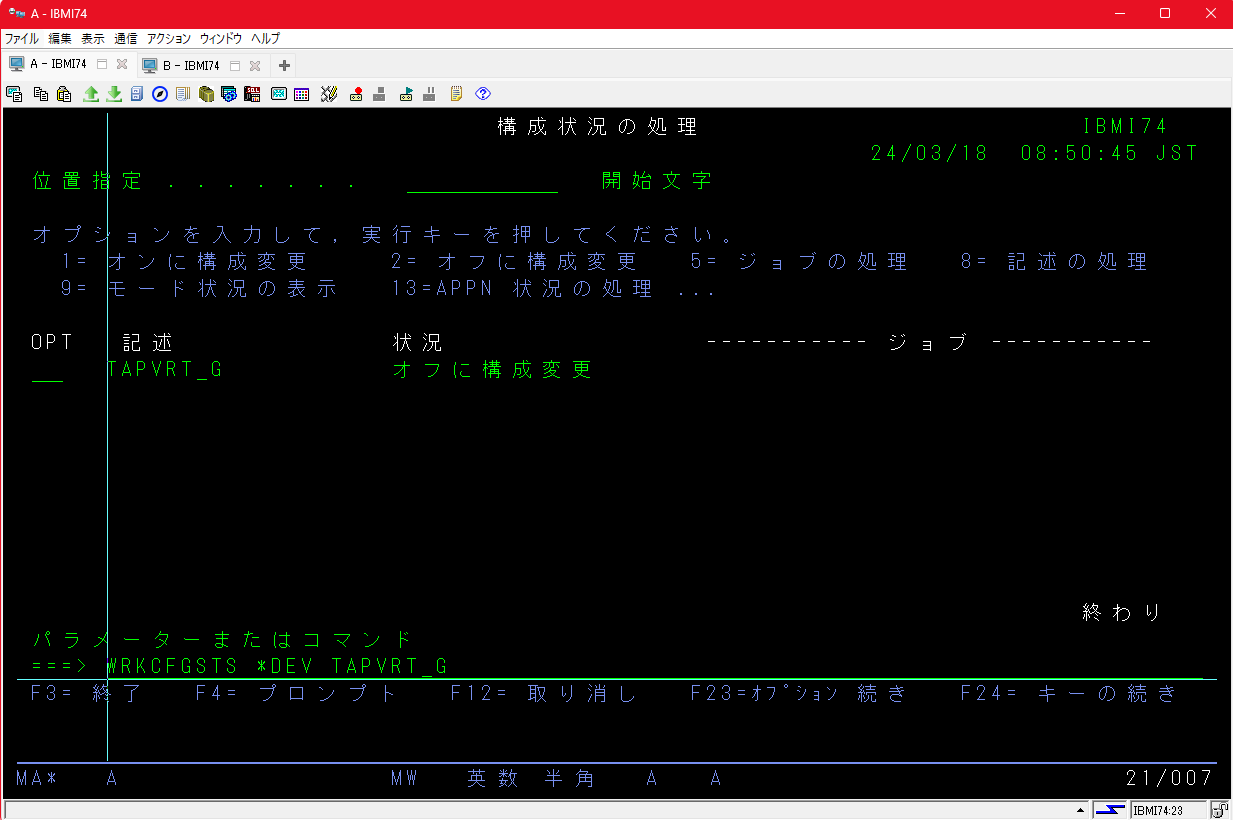Click the teal screen map icon
The height and width of the screenshot is (820, 1233).
278,94
